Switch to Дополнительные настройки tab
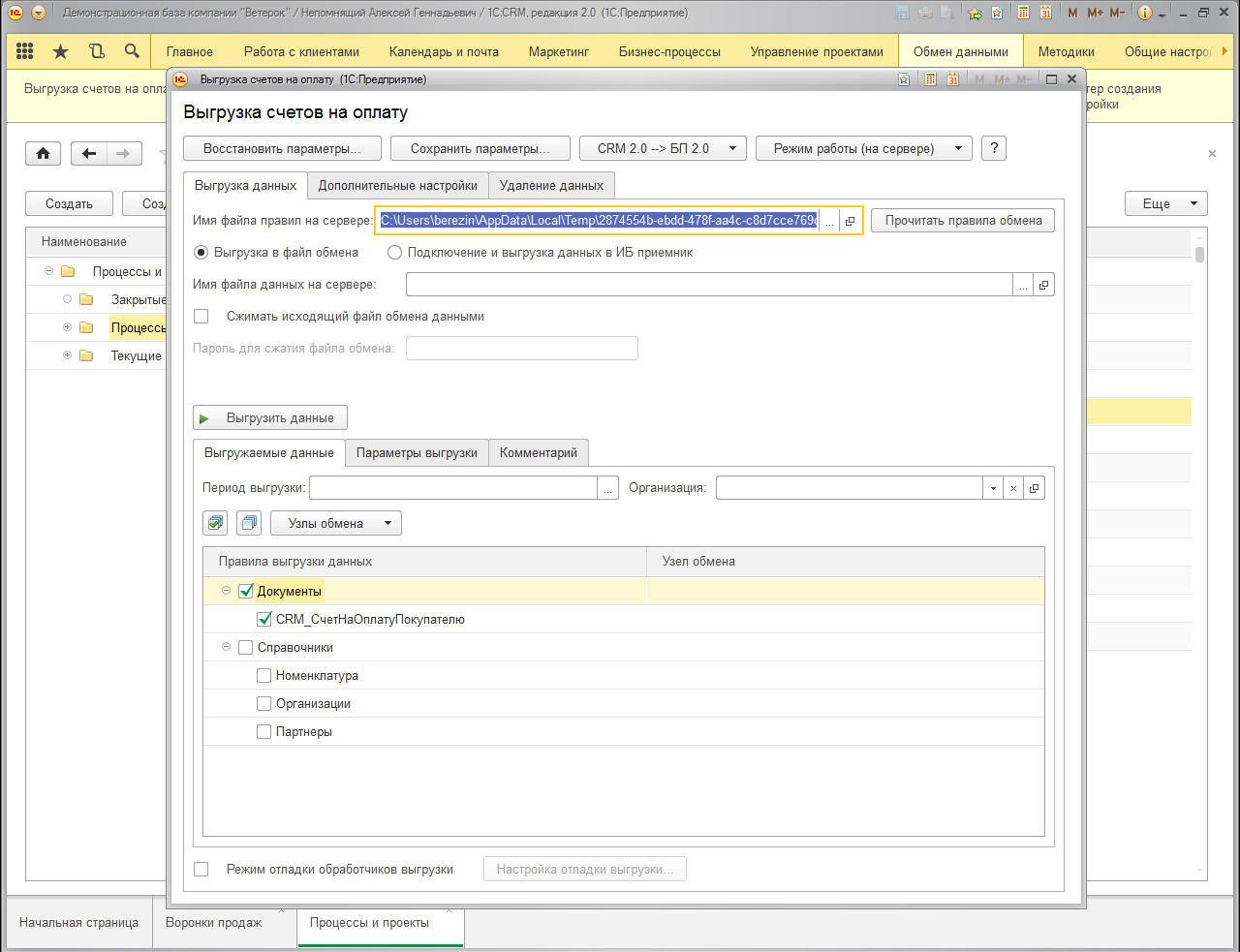Viewport: 1240px width, 952px height. (398, 185)
